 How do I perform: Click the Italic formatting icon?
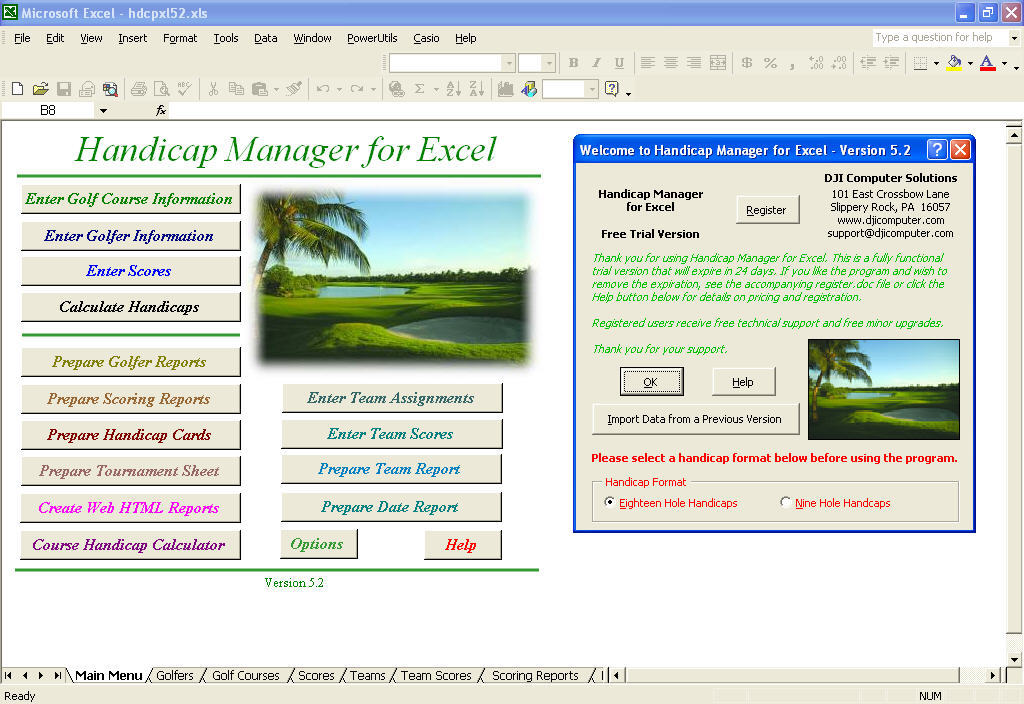596,63
